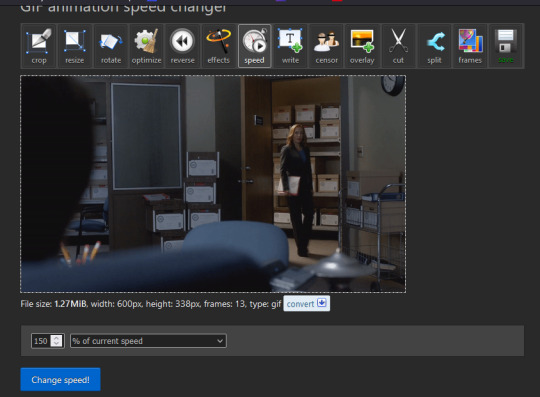This screenshot has width=540, height=397.
Task: Save the GIF with the save icon
Action: (506, 46)
